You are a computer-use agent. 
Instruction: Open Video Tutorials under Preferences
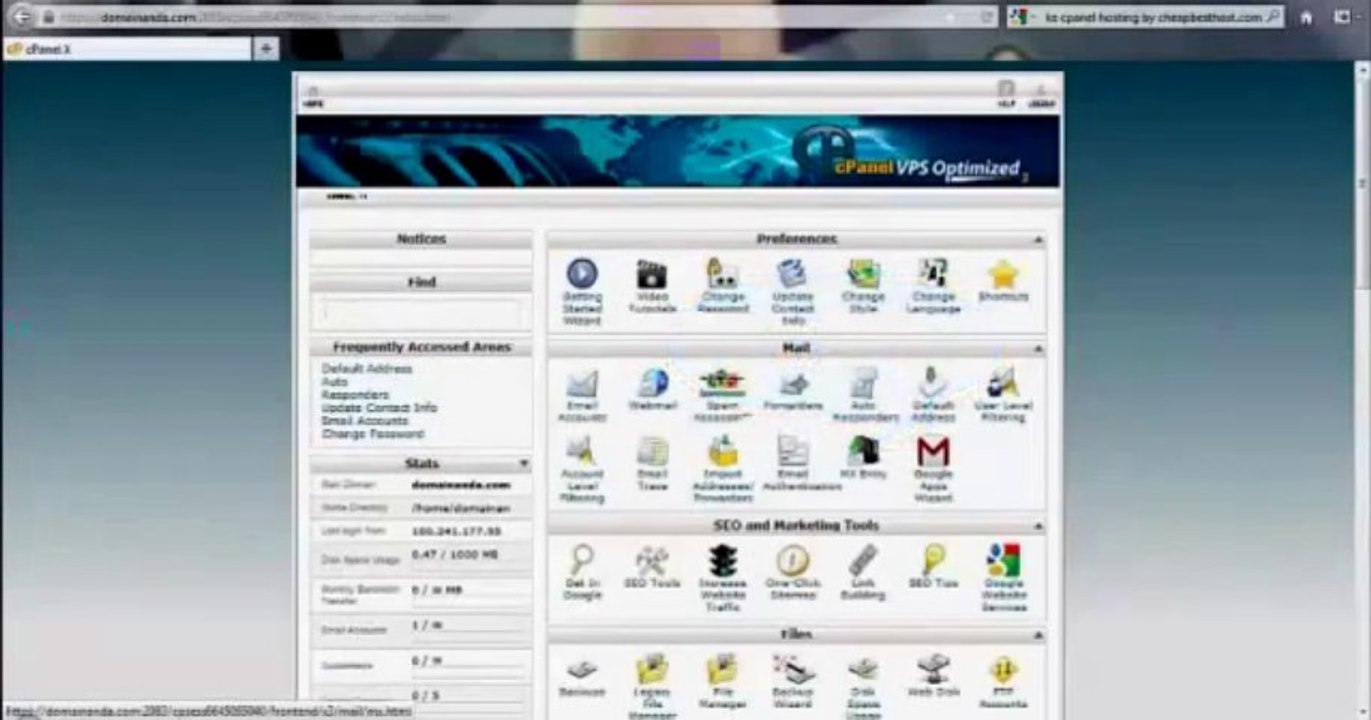point(652,274)
